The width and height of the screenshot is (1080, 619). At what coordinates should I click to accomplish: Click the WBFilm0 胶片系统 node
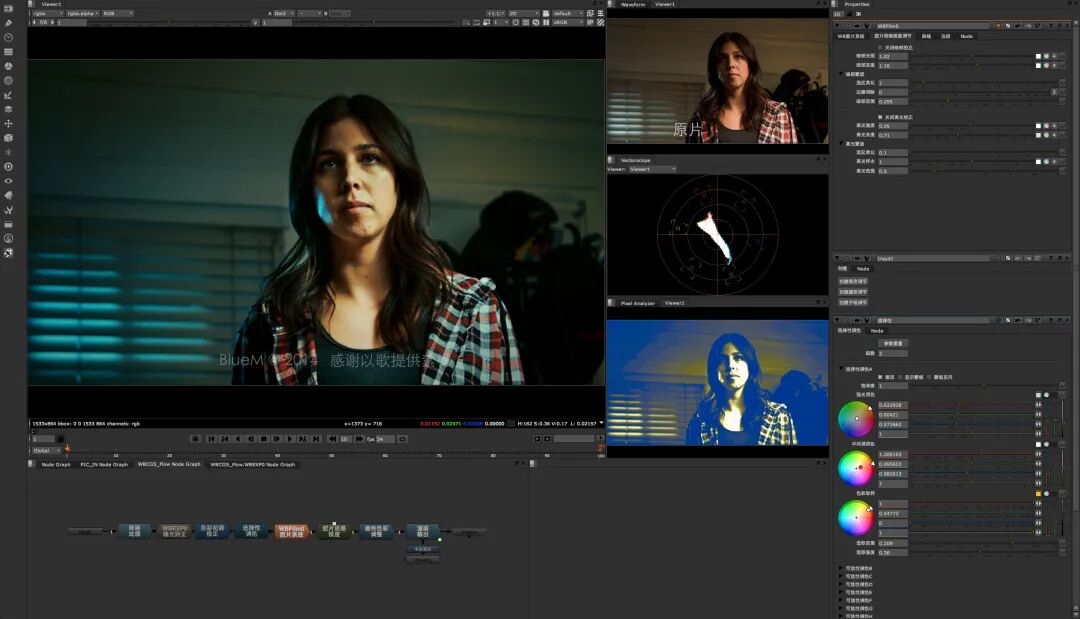point(292,531)
